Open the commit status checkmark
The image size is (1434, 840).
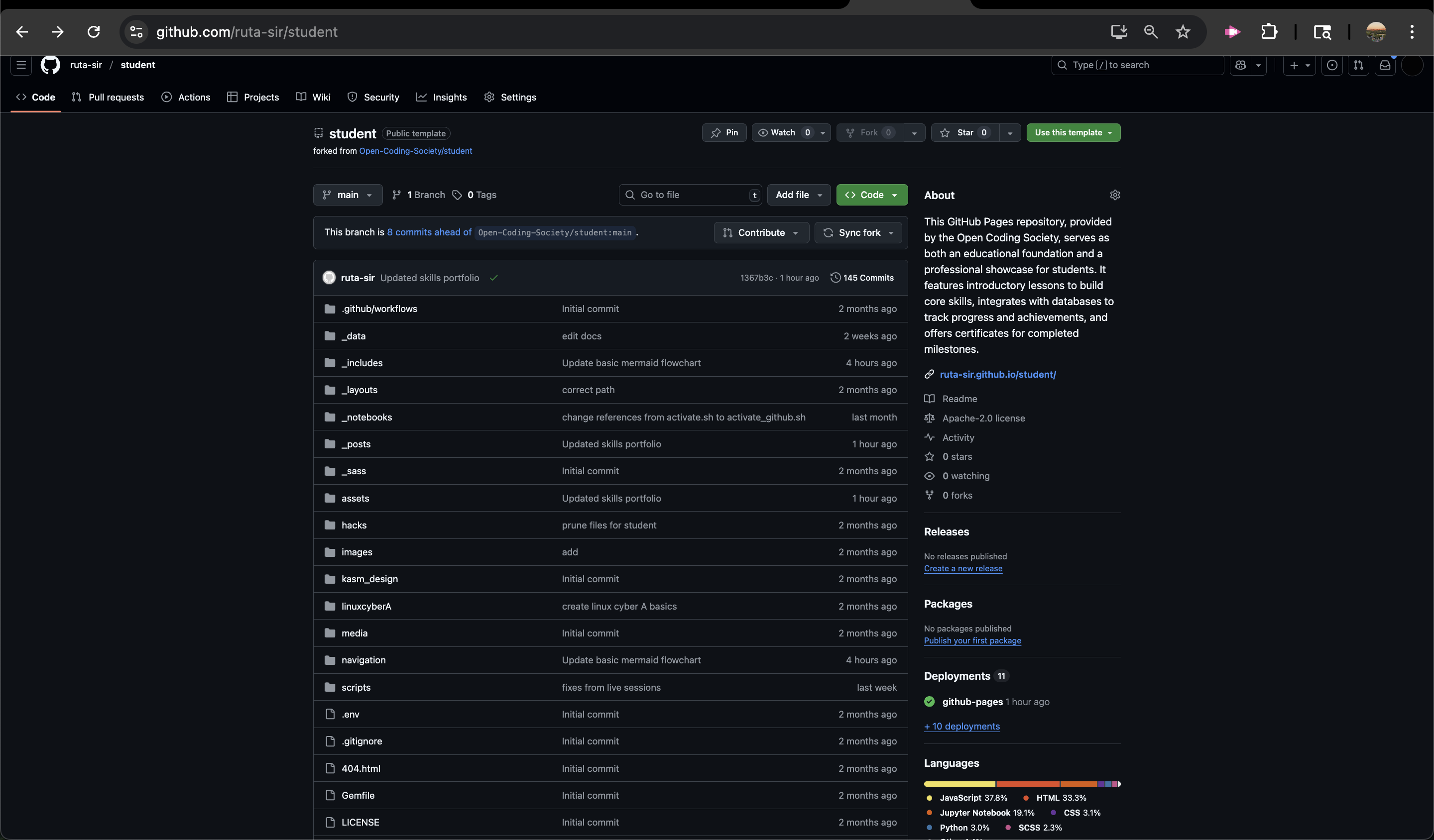493,278
